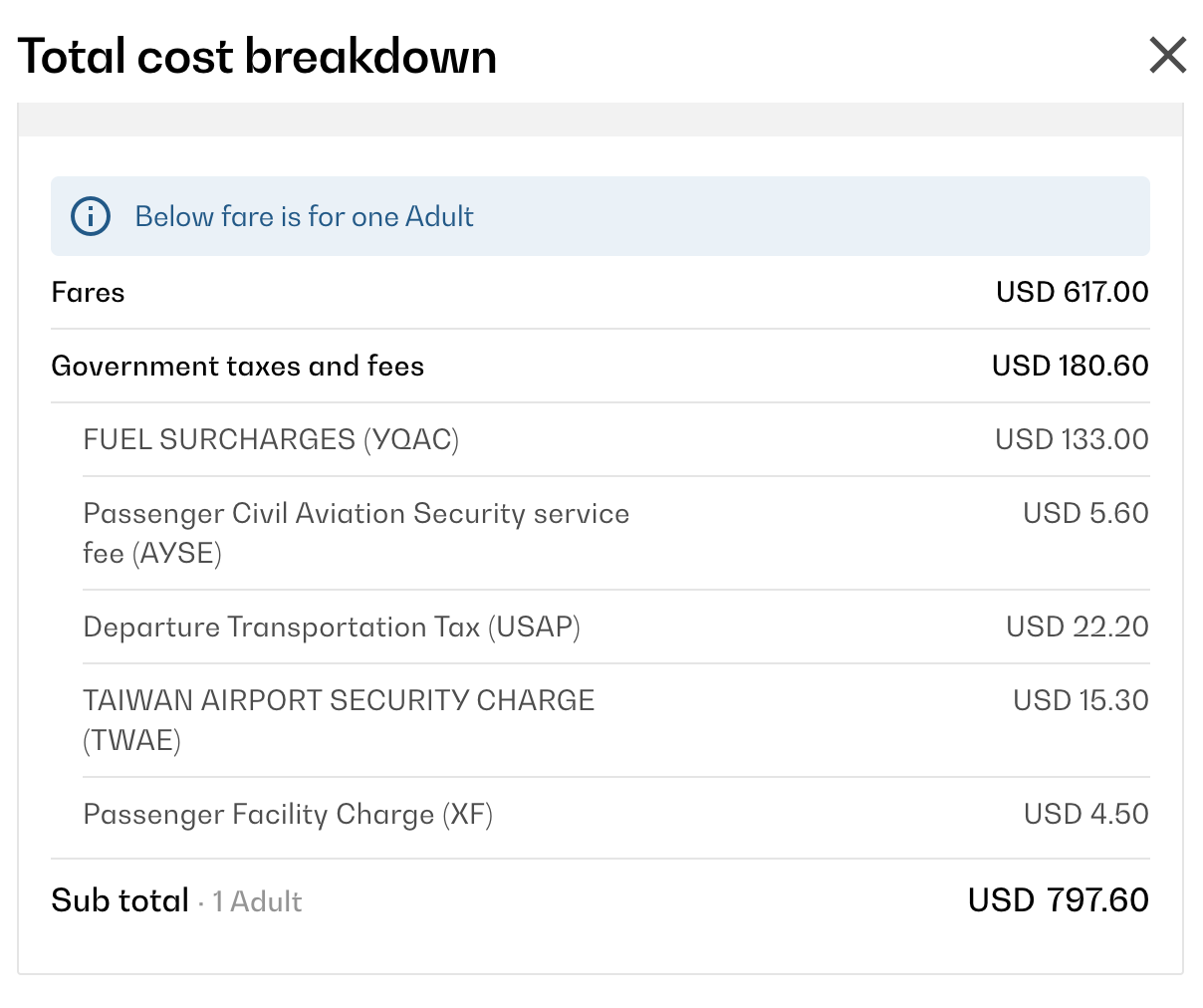Click the USD 22.20 departure tax amount
Image resolution: width=1203 pixels, height=1008 pixels.
pyautogui.click(x=1077, y=627)
